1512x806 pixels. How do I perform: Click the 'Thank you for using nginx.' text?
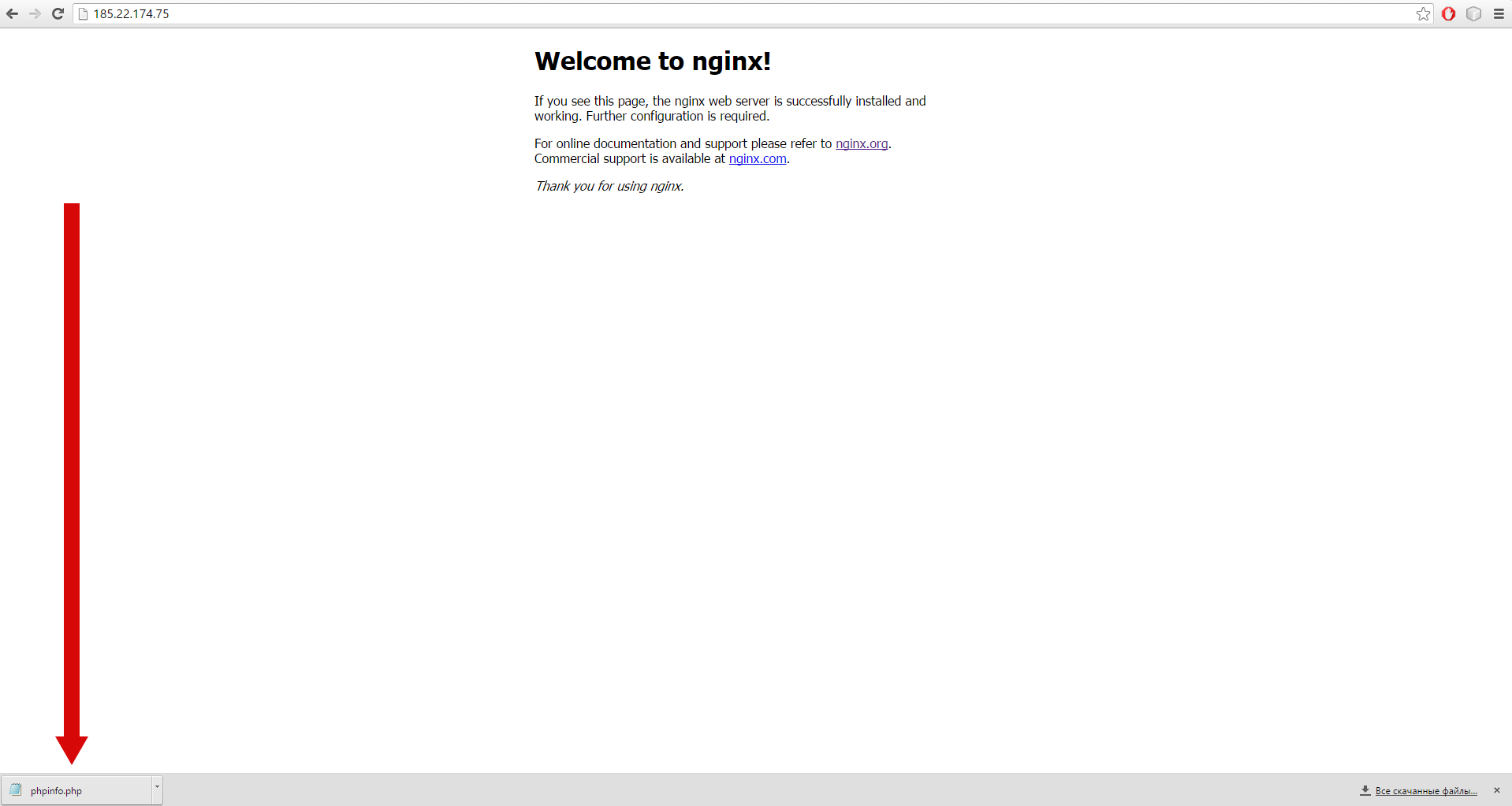[609, 186]
